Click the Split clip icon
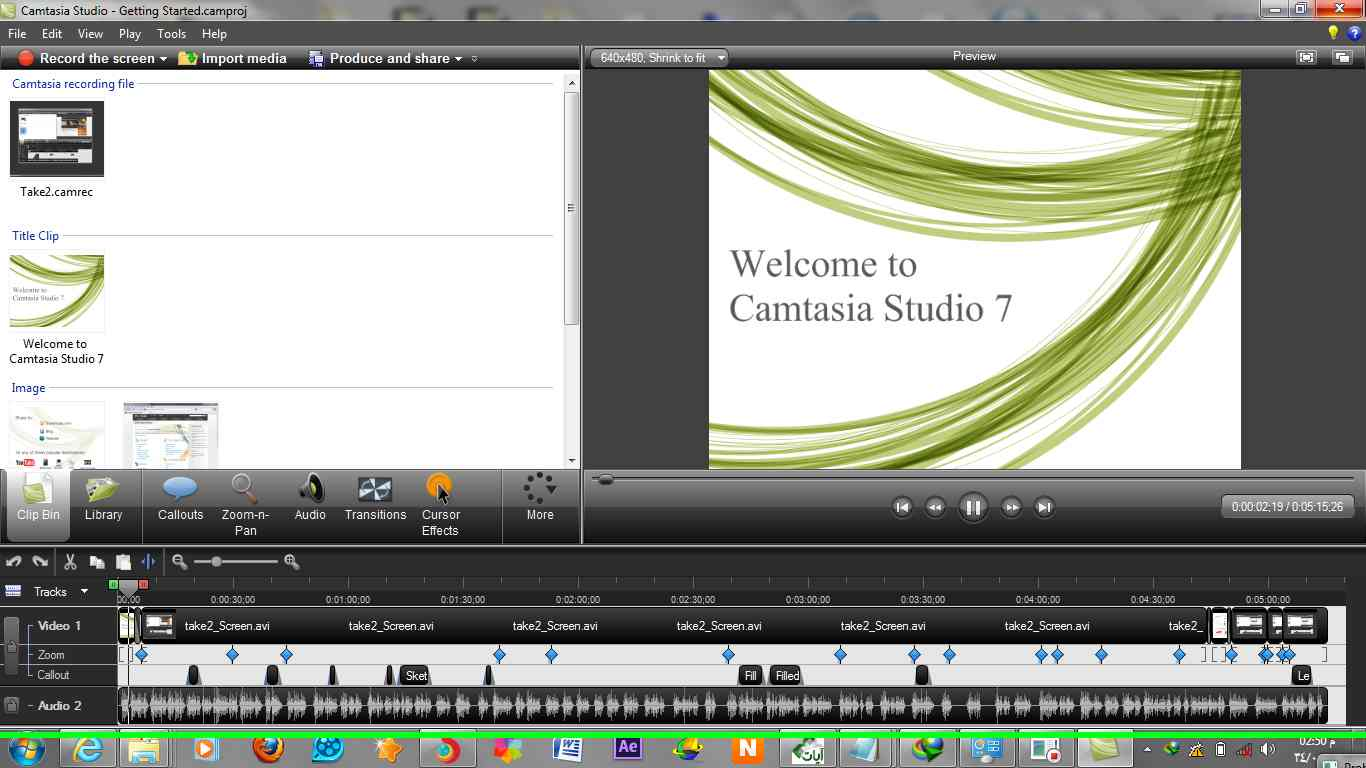1366x768 pixels. tap(148, 562)
